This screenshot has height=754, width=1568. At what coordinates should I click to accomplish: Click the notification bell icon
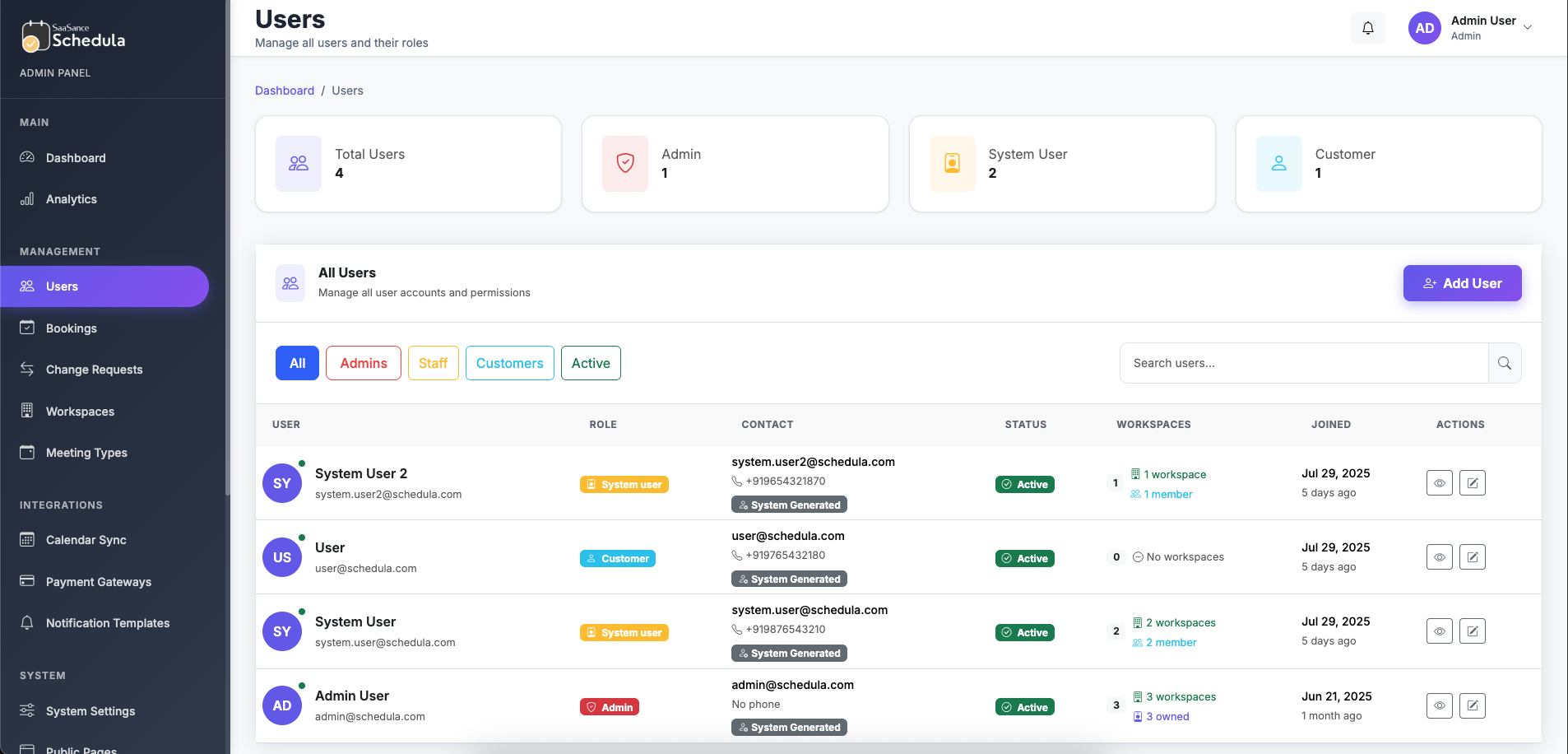[1368, 27]
